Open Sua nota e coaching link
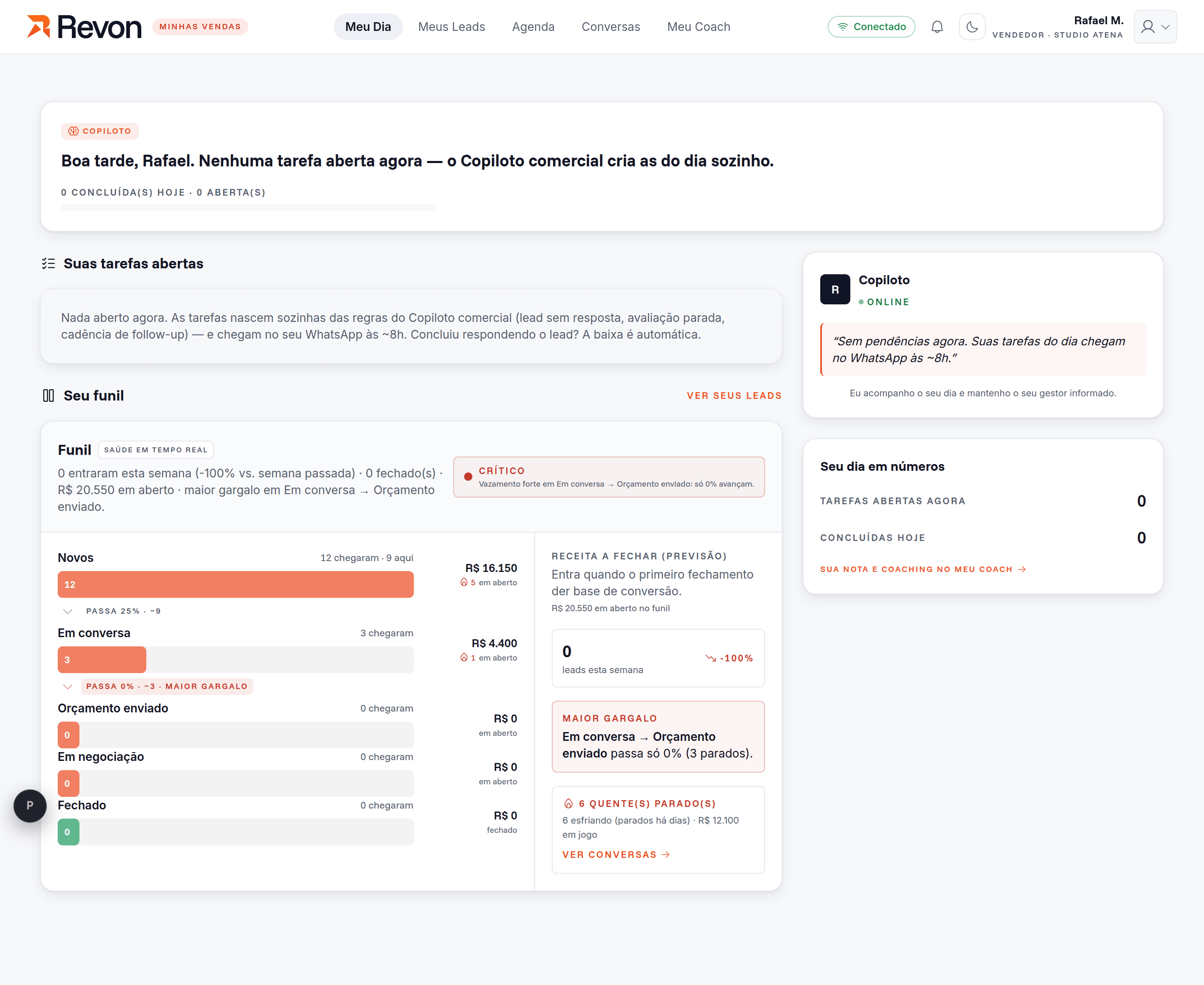The width and height of the screenshot is (1204, 985). click(x=923, y=569)
